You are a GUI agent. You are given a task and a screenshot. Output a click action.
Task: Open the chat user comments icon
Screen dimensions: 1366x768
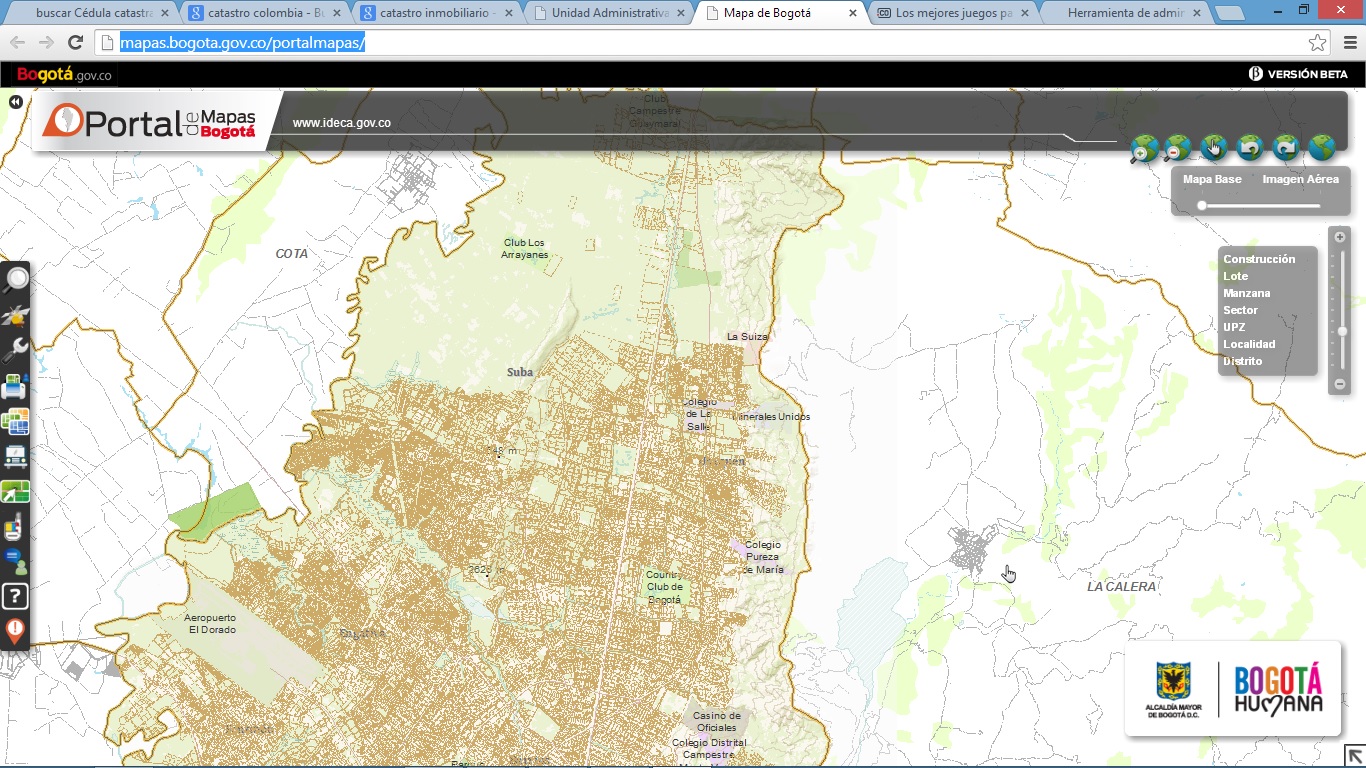click(x=15, y=561)
